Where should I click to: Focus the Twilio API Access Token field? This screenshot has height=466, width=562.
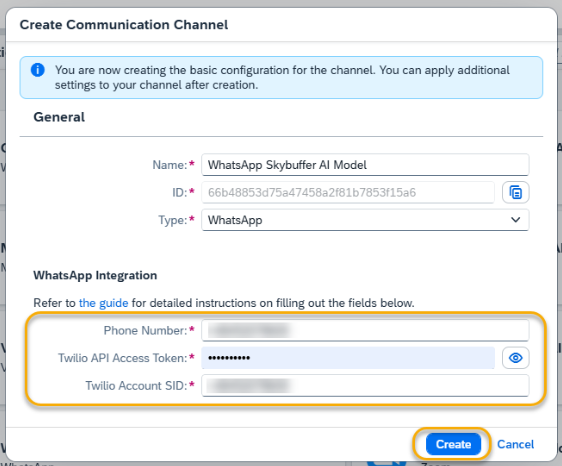coord(348,358)
